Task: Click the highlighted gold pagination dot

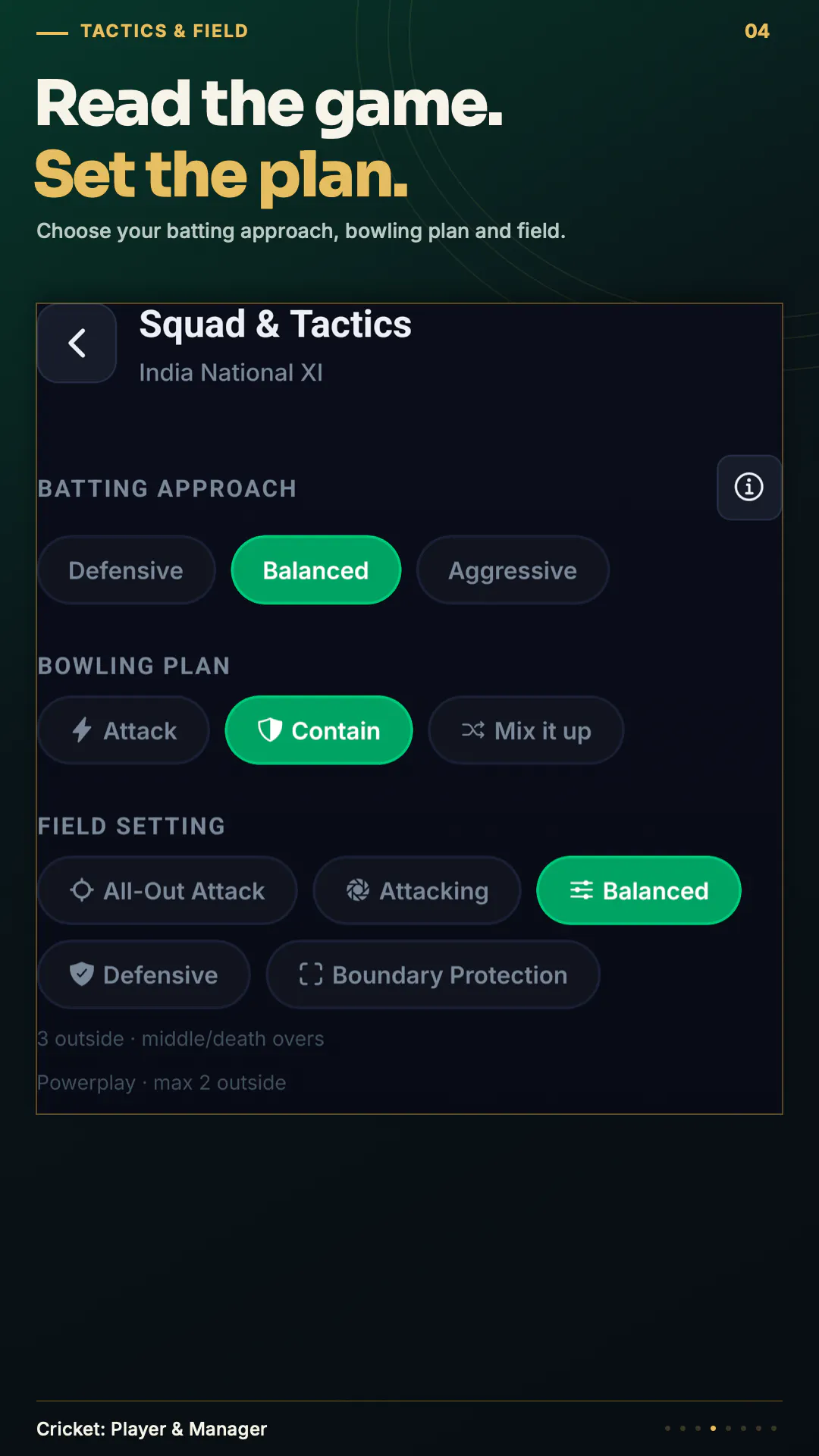Action: pyautogui.click(x=713, y=1429)
